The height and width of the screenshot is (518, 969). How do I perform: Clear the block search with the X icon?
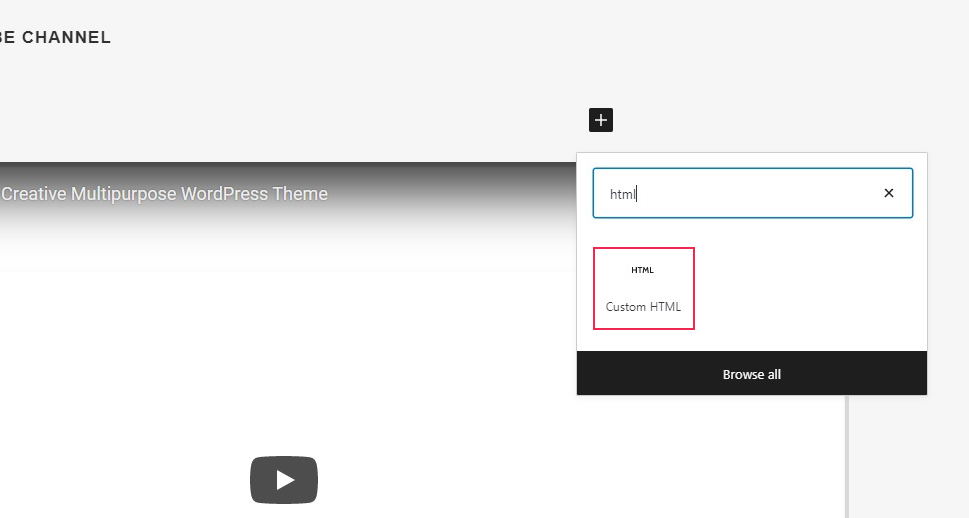point(889,193)
